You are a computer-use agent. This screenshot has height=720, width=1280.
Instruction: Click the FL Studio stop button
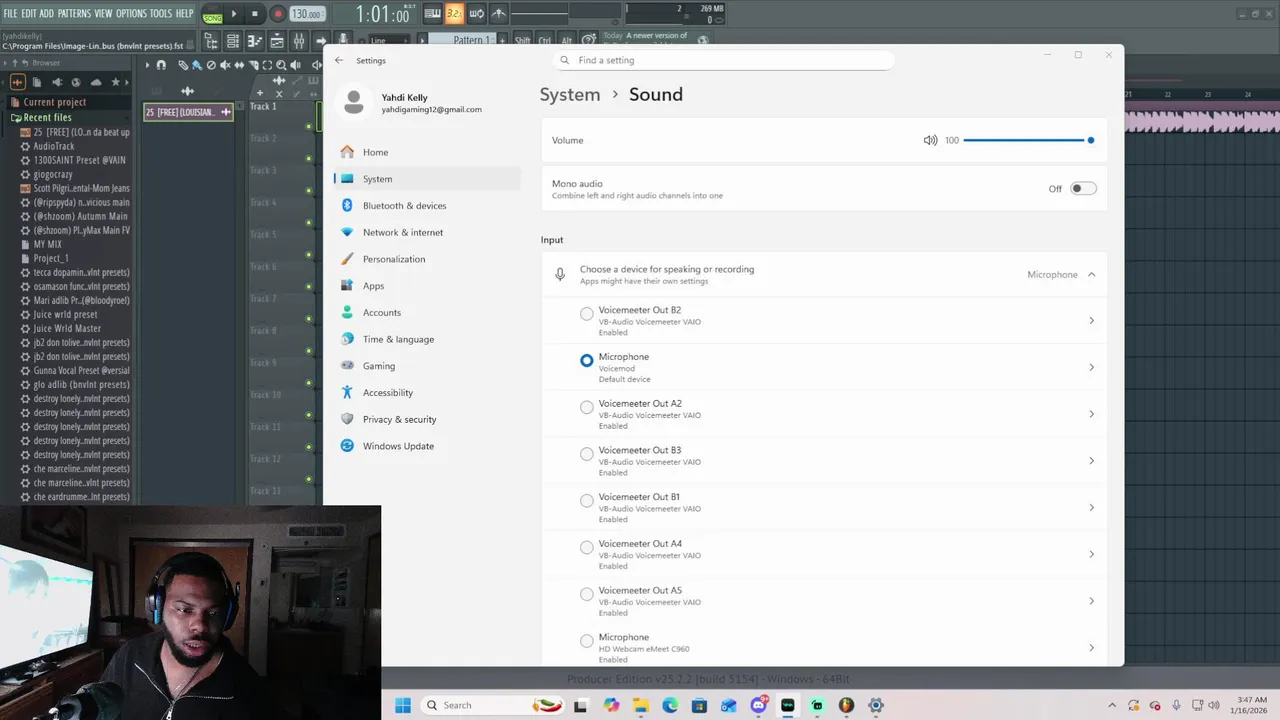coord(255,14)
